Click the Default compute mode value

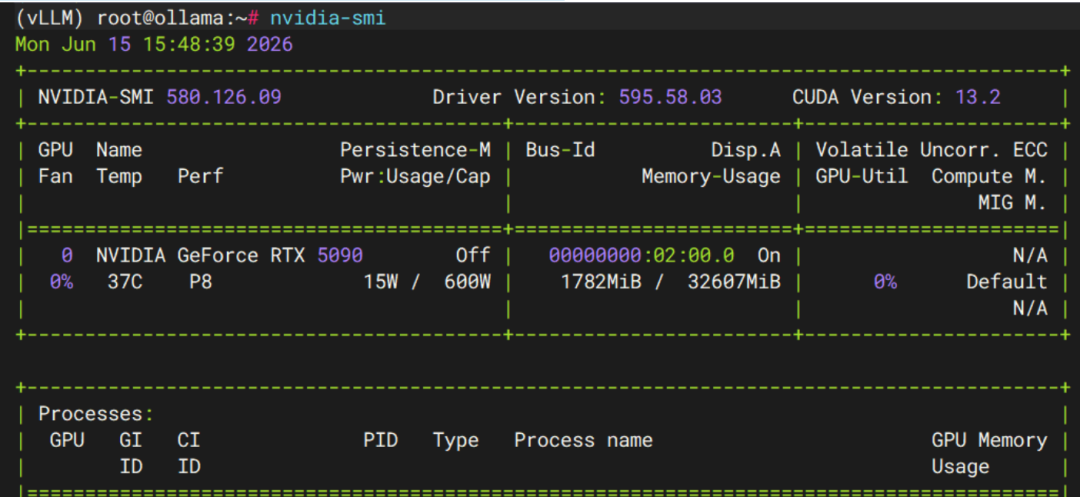pos(1006,282)
